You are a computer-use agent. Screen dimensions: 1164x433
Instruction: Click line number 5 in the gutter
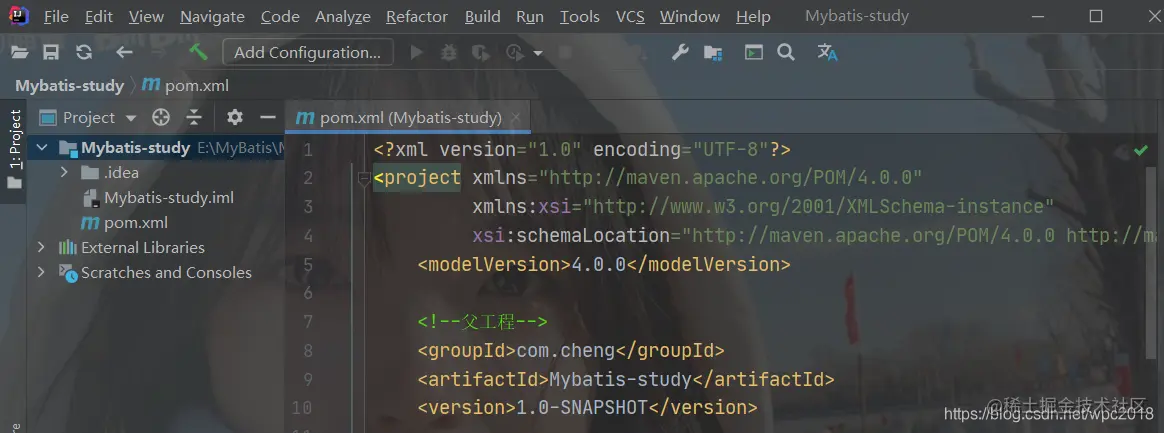307,264
